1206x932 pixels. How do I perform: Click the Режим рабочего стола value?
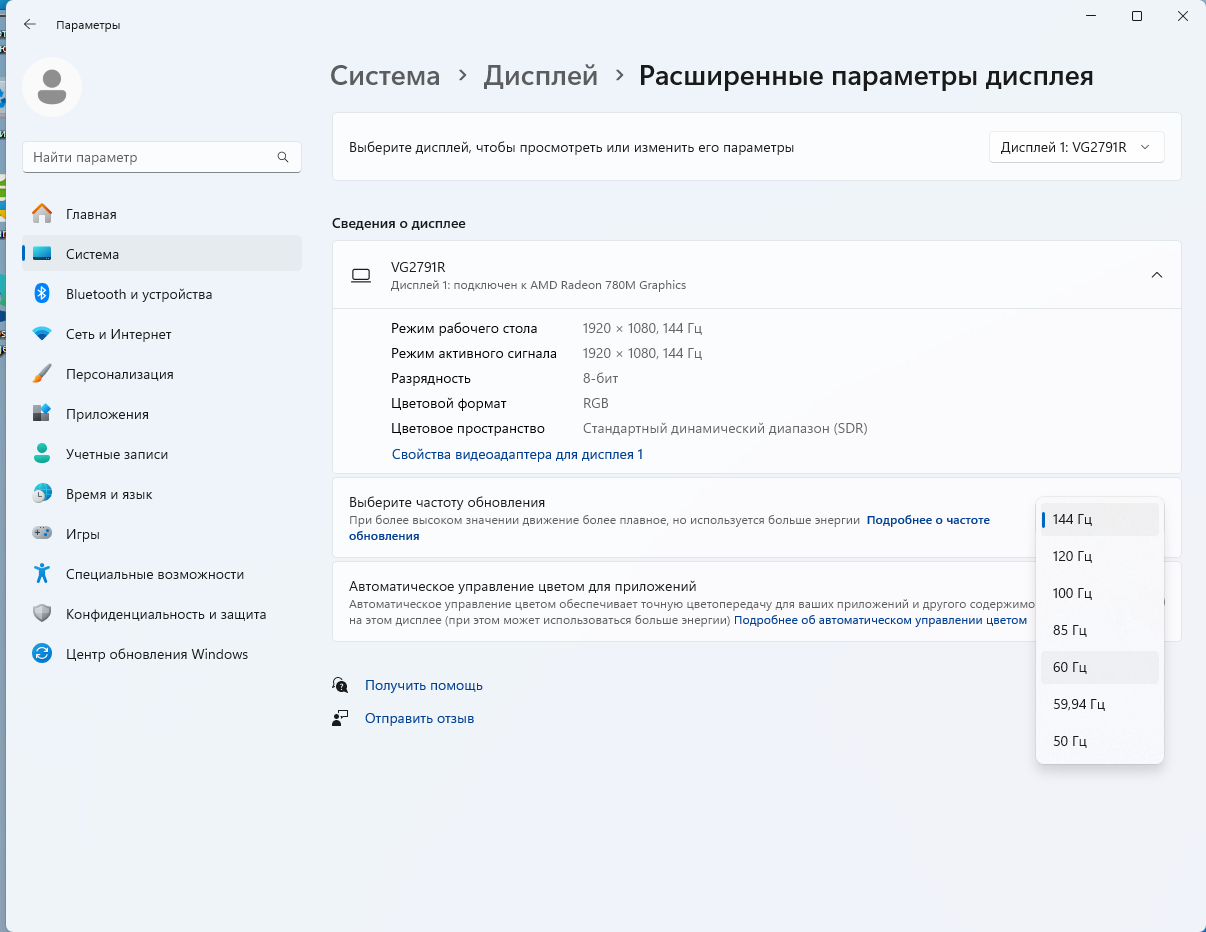pos(642,328)
